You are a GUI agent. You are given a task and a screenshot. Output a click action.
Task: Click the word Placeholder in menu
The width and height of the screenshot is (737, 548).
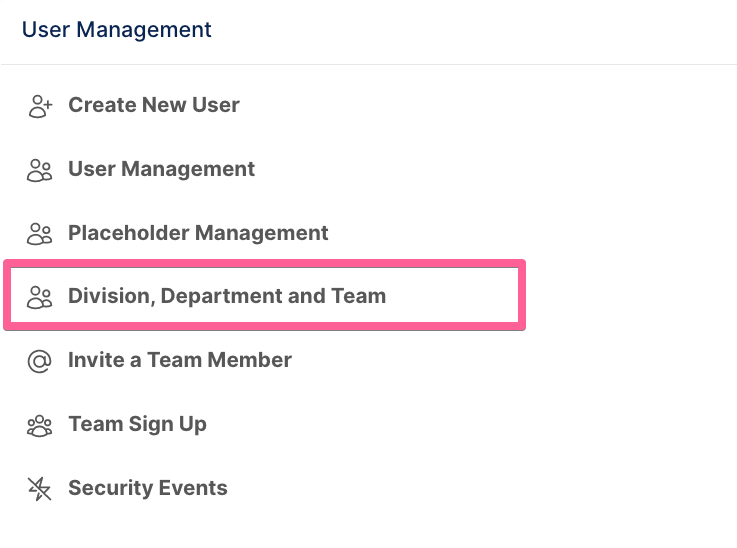(x=128, y=233)
